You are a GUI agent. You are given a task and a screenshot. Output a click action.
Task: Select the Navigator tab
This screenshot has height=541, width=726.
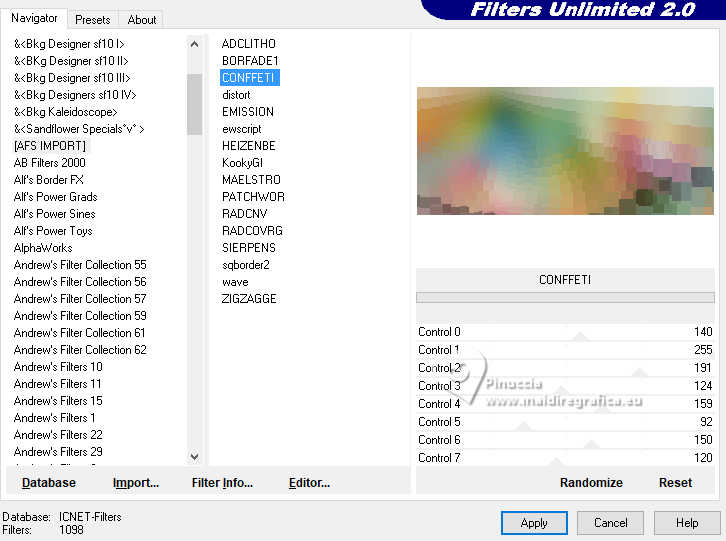tap(34, 18)
